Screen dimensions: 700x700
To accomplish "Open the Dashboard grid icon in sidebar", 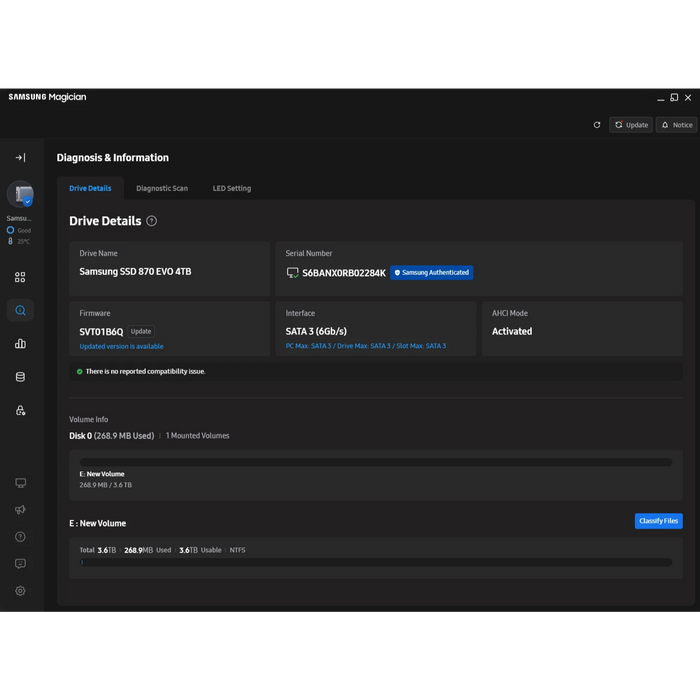I will 20,277.
